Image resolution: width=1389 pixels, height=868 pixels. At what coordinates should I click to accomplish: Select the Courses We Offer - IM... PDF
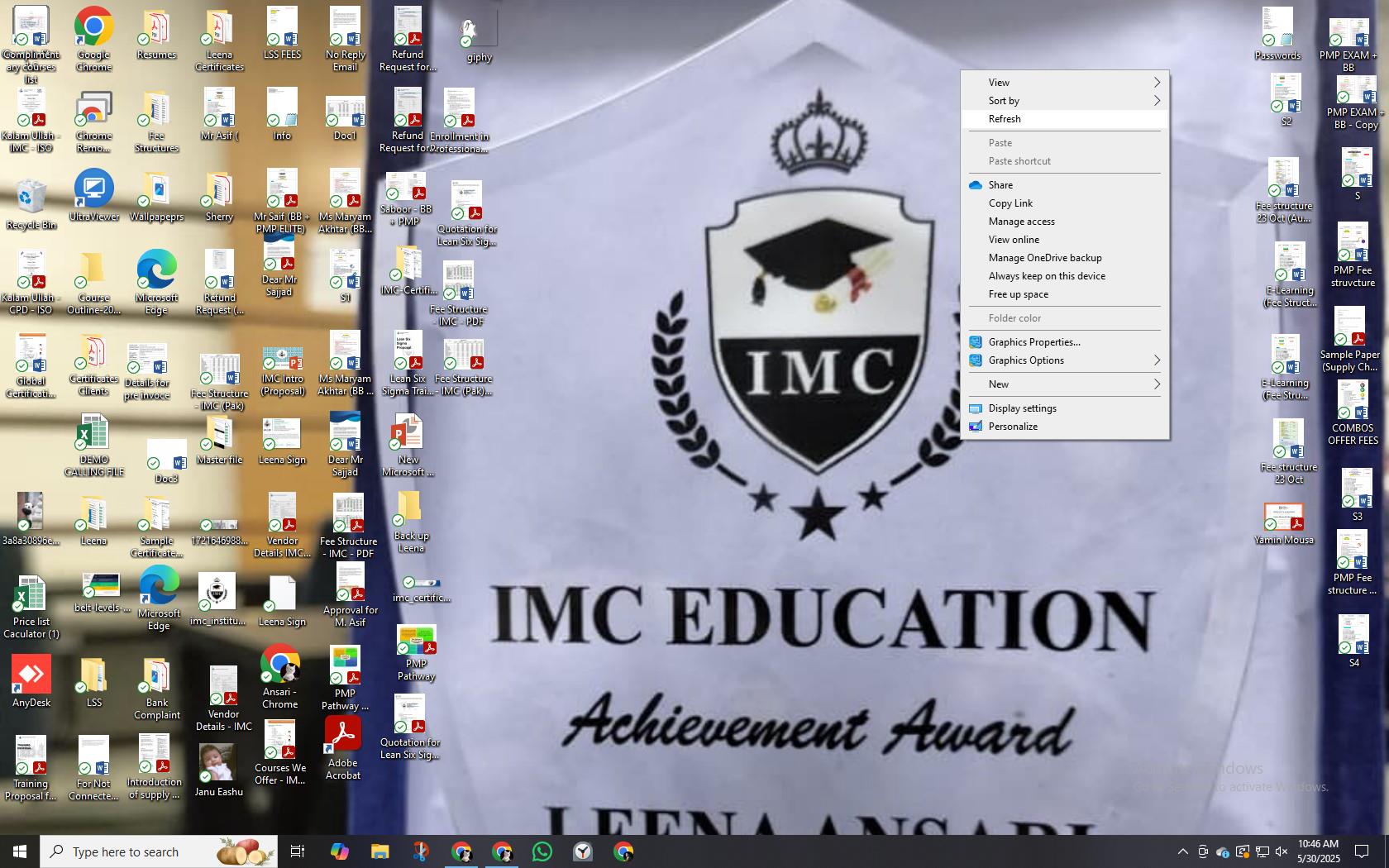coord(280,753)
